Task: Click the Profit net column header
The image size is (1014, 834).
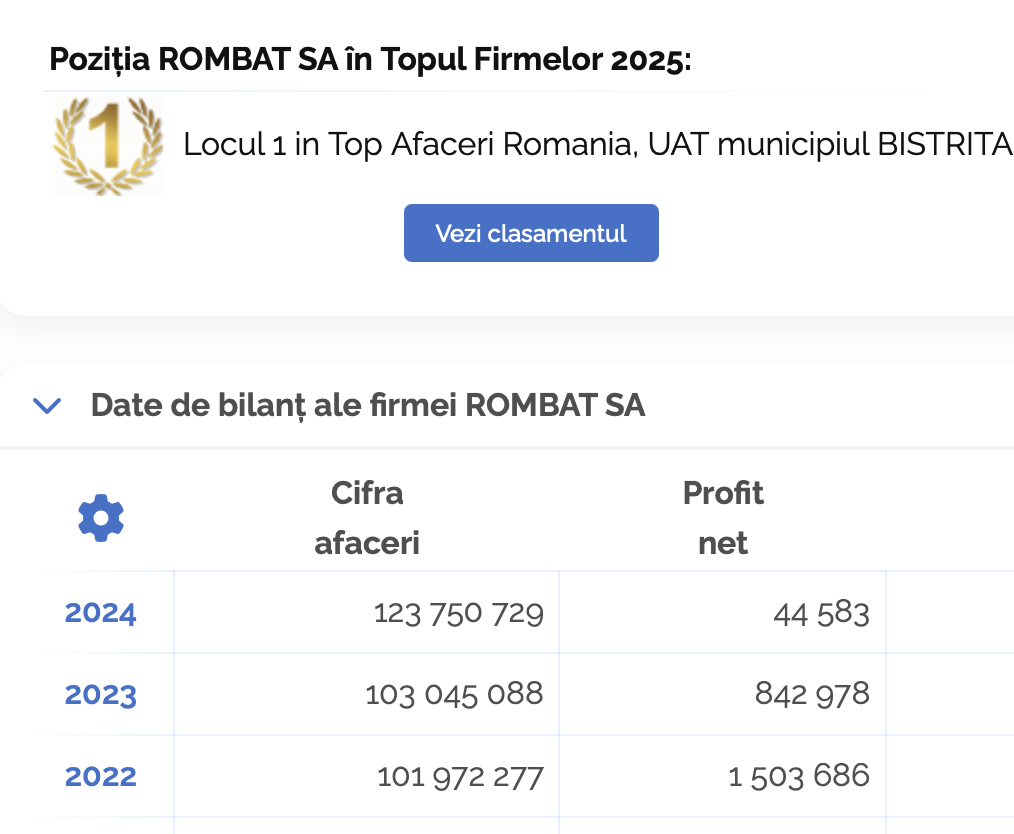Action: coord(723,517)
